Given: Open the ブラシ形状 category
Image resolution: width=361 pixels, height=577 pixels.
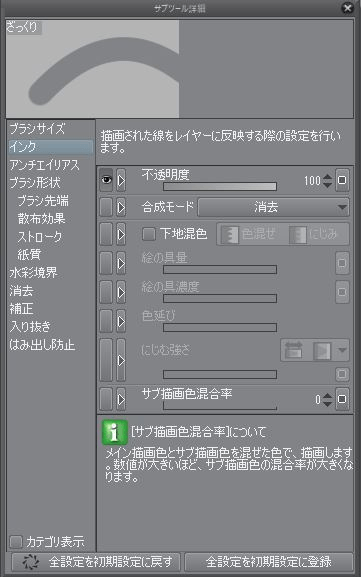Looking at the screenshot, I should click(x=51, y=183).
